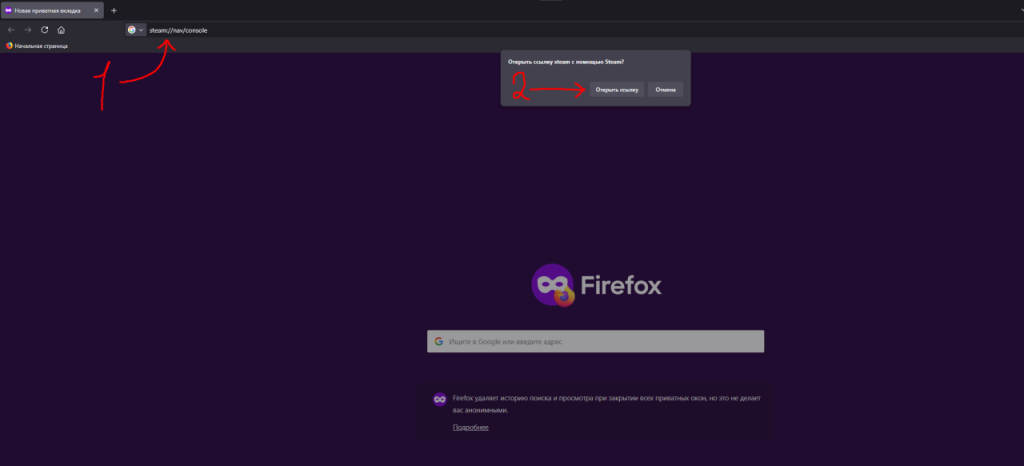Close the Новая приватная вкладка tab
Screen dimensions: 1024x466
(x=98, y=10)
